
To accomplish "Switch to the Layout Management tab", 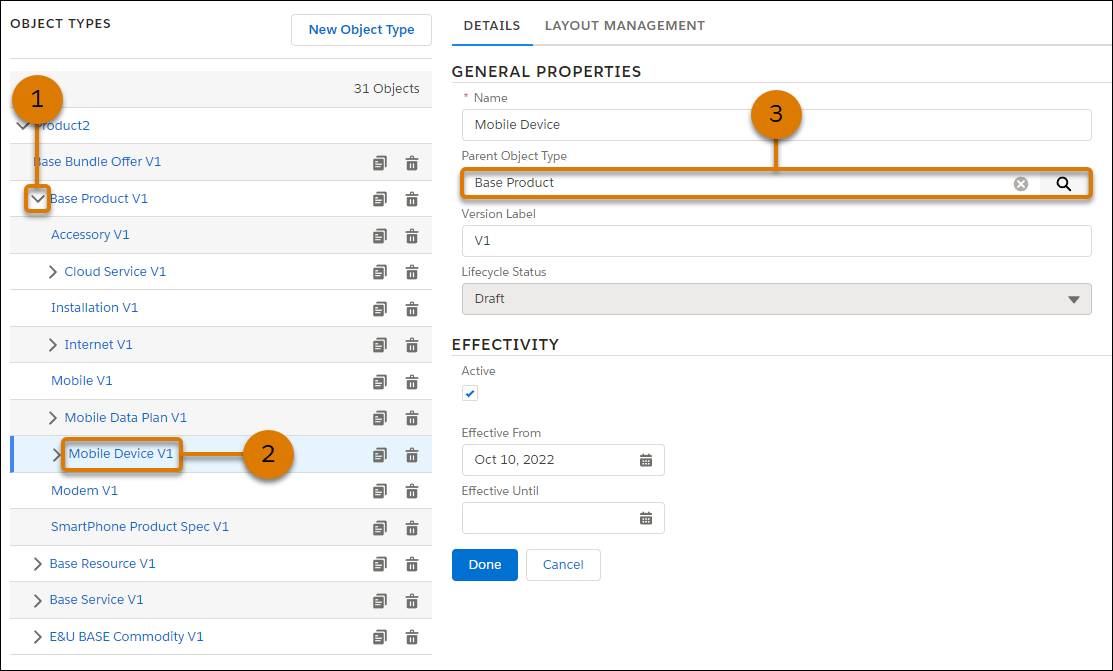I will 625,26.
